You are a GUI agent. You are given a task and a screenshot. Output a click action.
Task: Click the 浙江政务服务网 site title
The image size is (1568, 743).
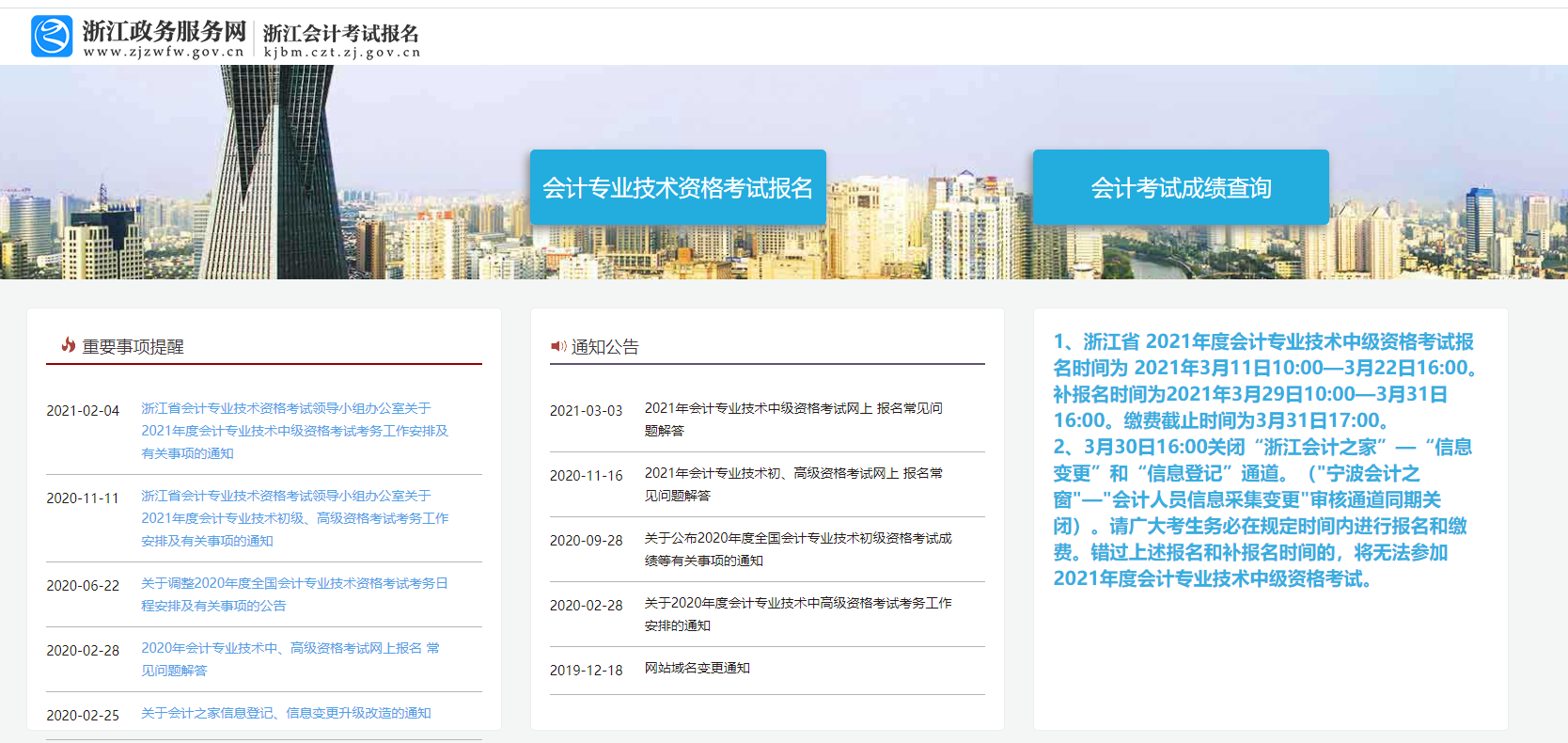165,30
